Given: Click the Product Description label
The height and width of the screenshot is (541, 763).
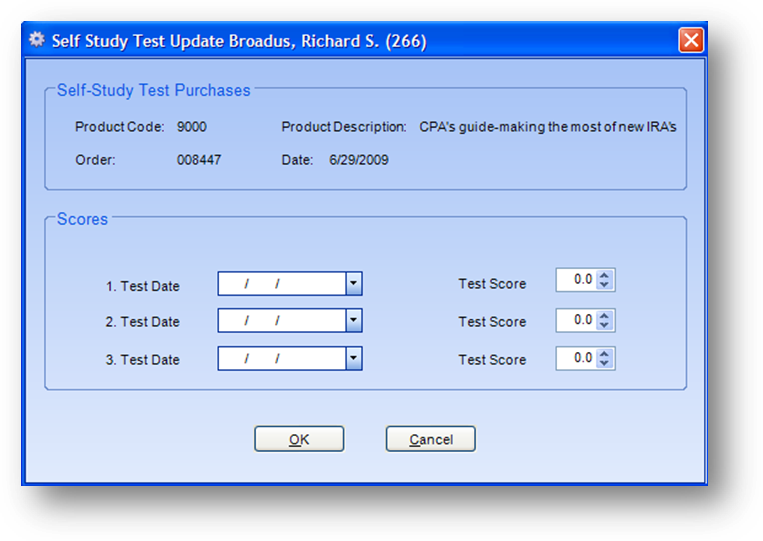Looking at the screenshot, I should 344,127.
